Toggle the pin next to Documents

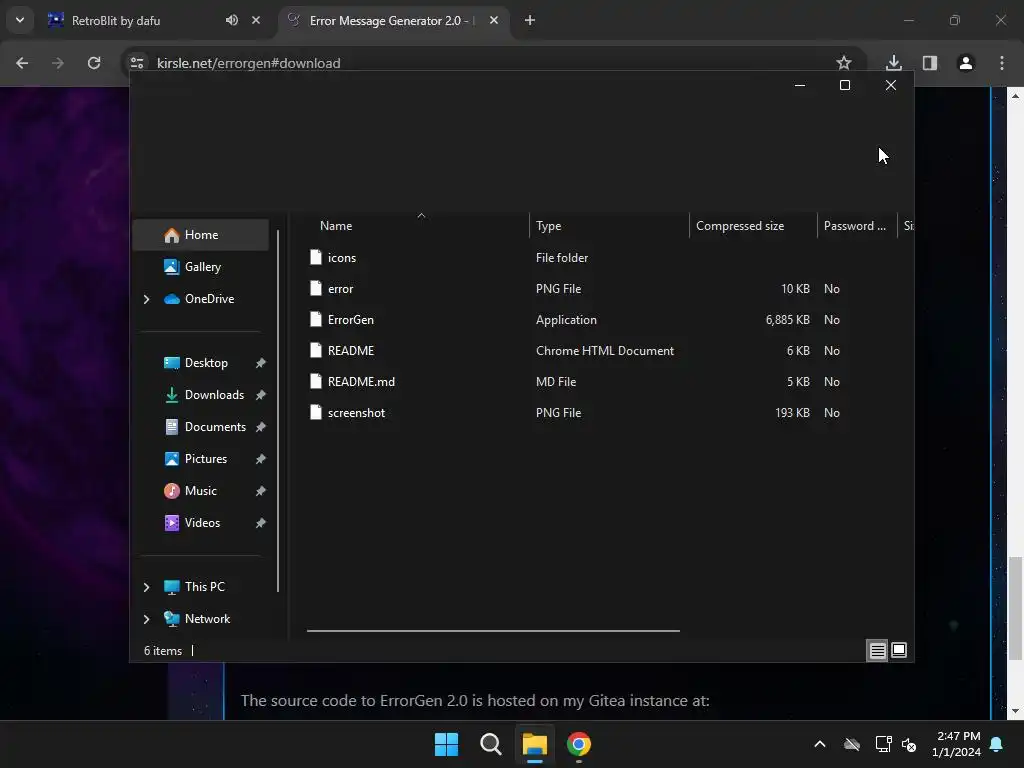261,426
